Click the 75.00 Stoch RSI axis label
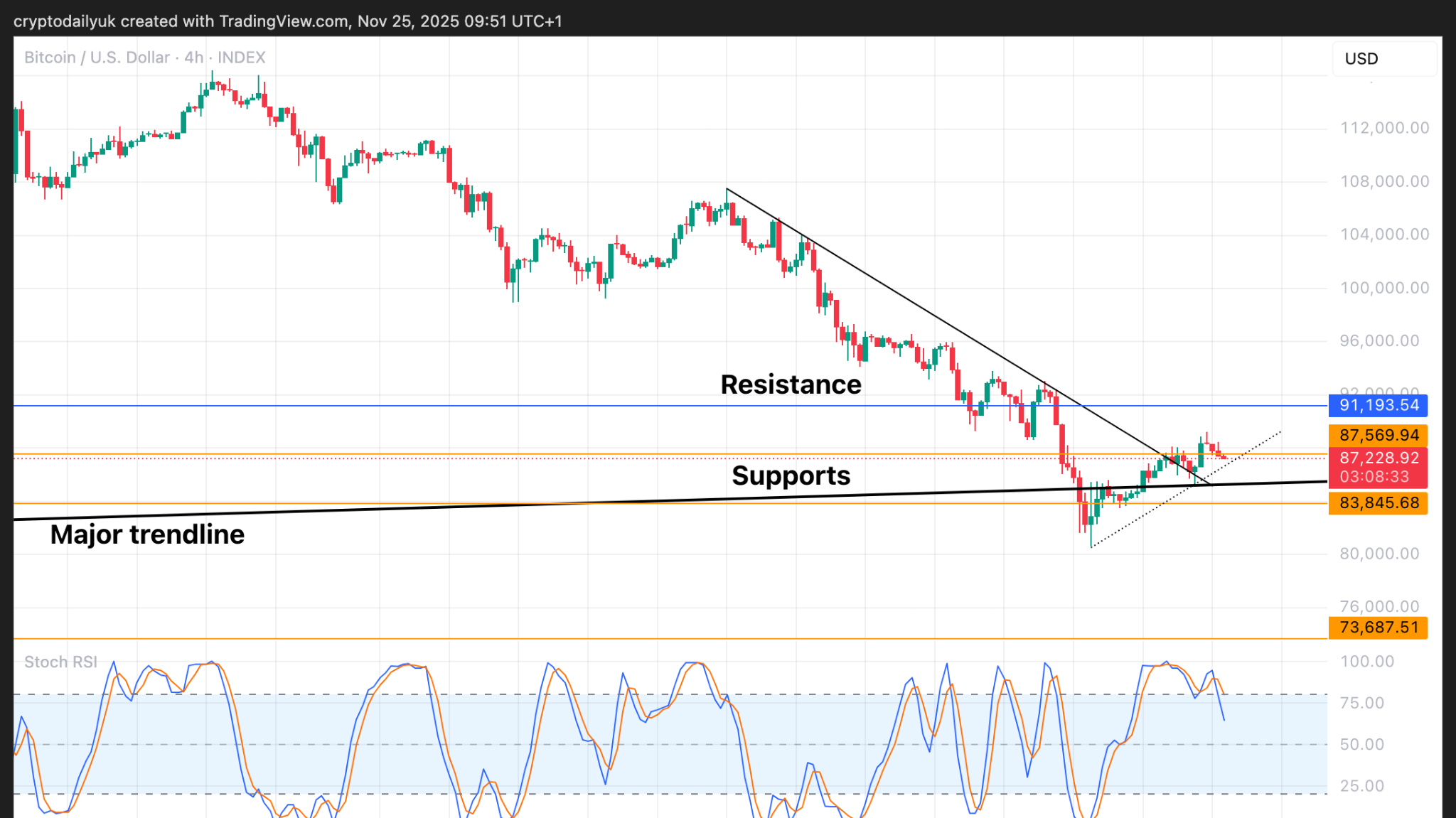This screenshot has width=1456, height=818. pyautogui.click(x=1361, y=703)
